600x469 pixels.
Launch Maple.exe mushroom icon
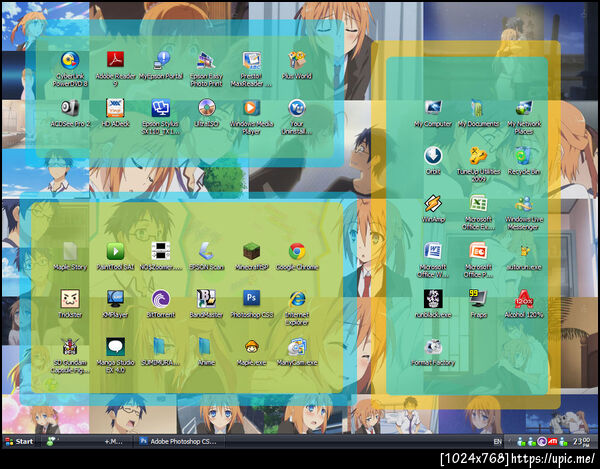pos(251,347)
